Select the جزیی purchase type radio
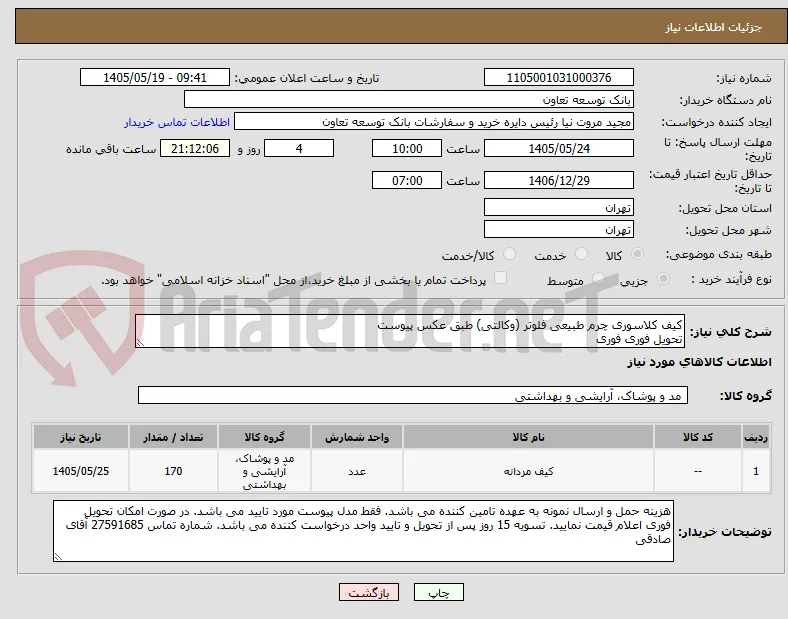Image resolution: width=788 pixels, height=619 pixels. [x=663, y=278]
